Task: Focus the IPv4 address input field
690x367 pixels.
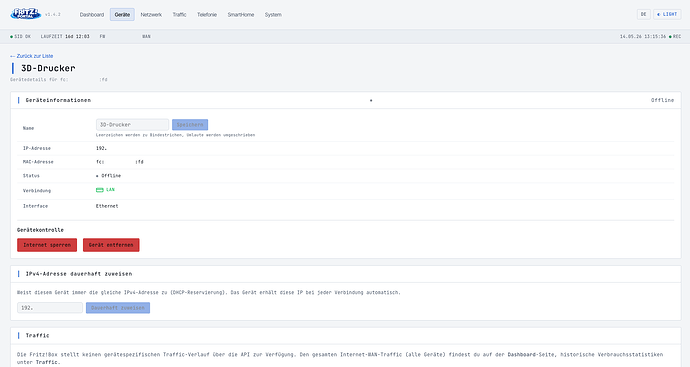Action: point(50,308)
